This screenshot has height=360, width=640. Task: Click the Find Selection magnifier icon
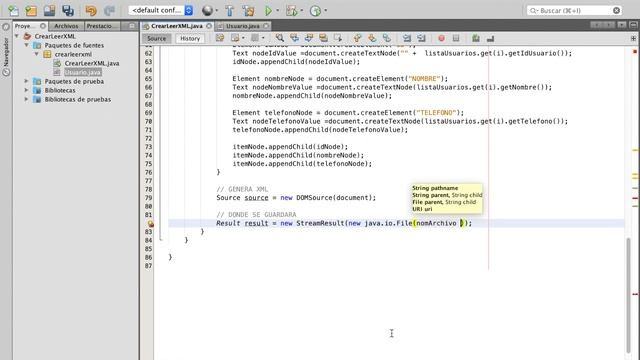(280, 38)
